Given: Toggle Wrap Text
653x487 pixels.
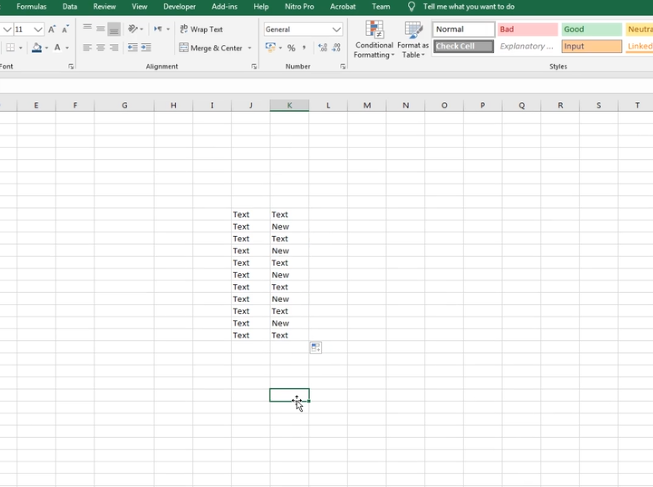Looking at the screenshot, I should tap(201, 29).
